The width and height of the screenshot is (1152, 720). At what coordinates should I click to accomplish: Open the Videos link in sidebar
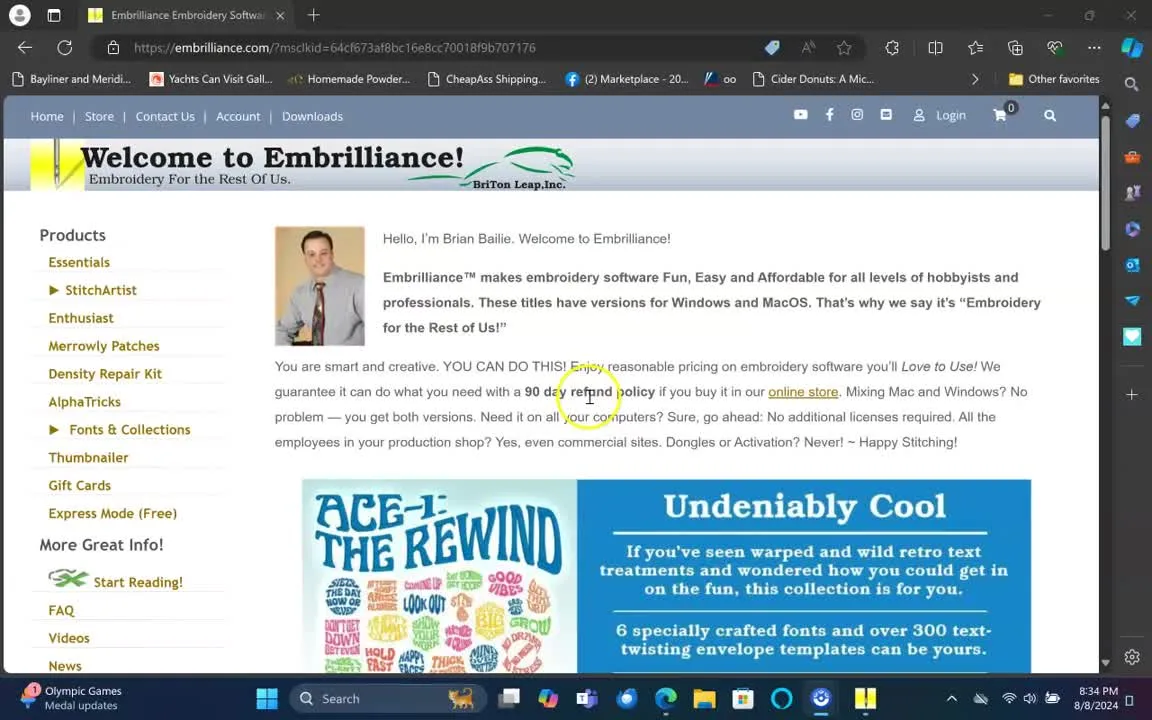[x=69, y=638]
